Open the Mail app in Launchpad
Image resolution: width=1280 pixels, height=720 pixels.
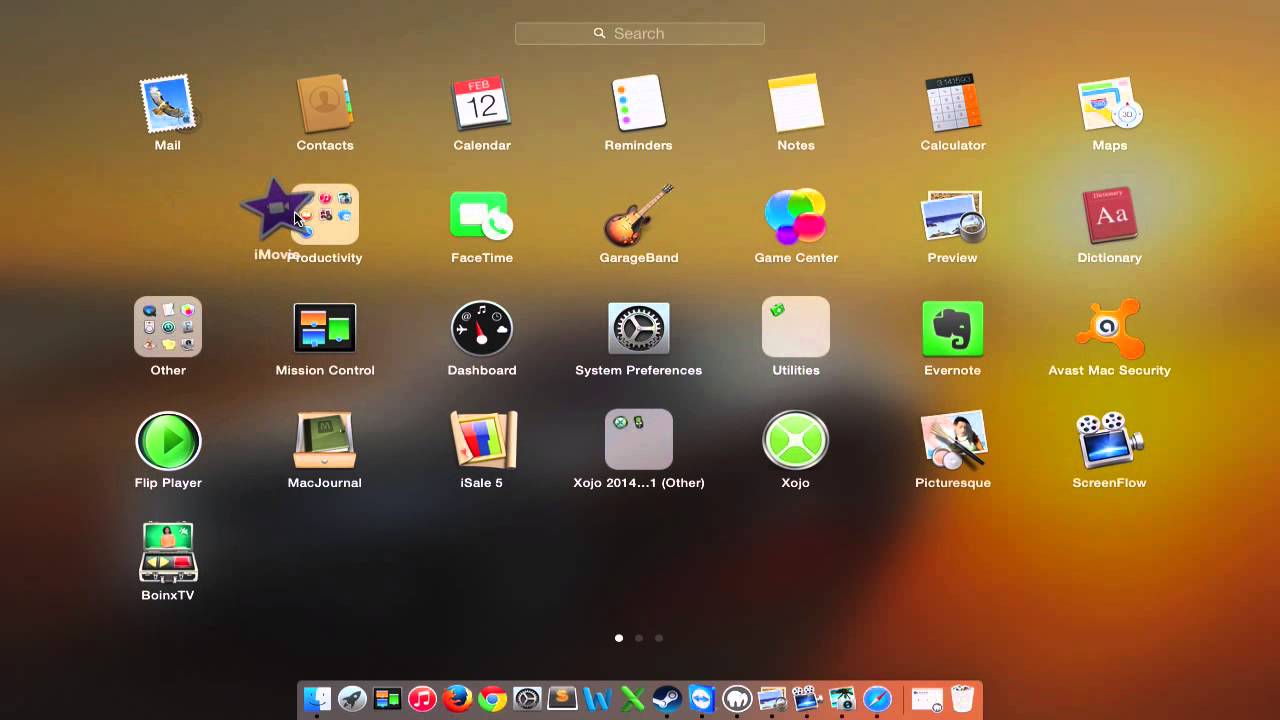pyautogui.click(x=167, y=104)
